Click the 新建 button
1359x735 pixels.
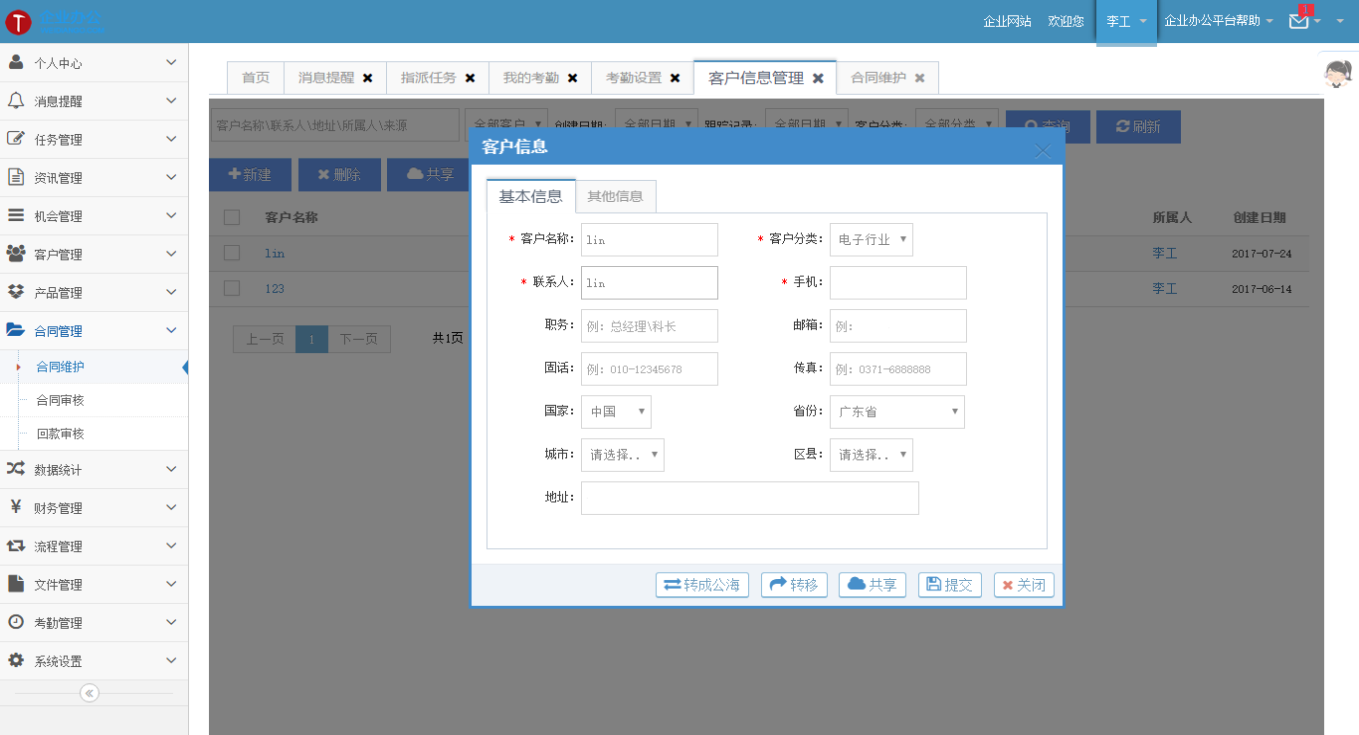(250, 174)
